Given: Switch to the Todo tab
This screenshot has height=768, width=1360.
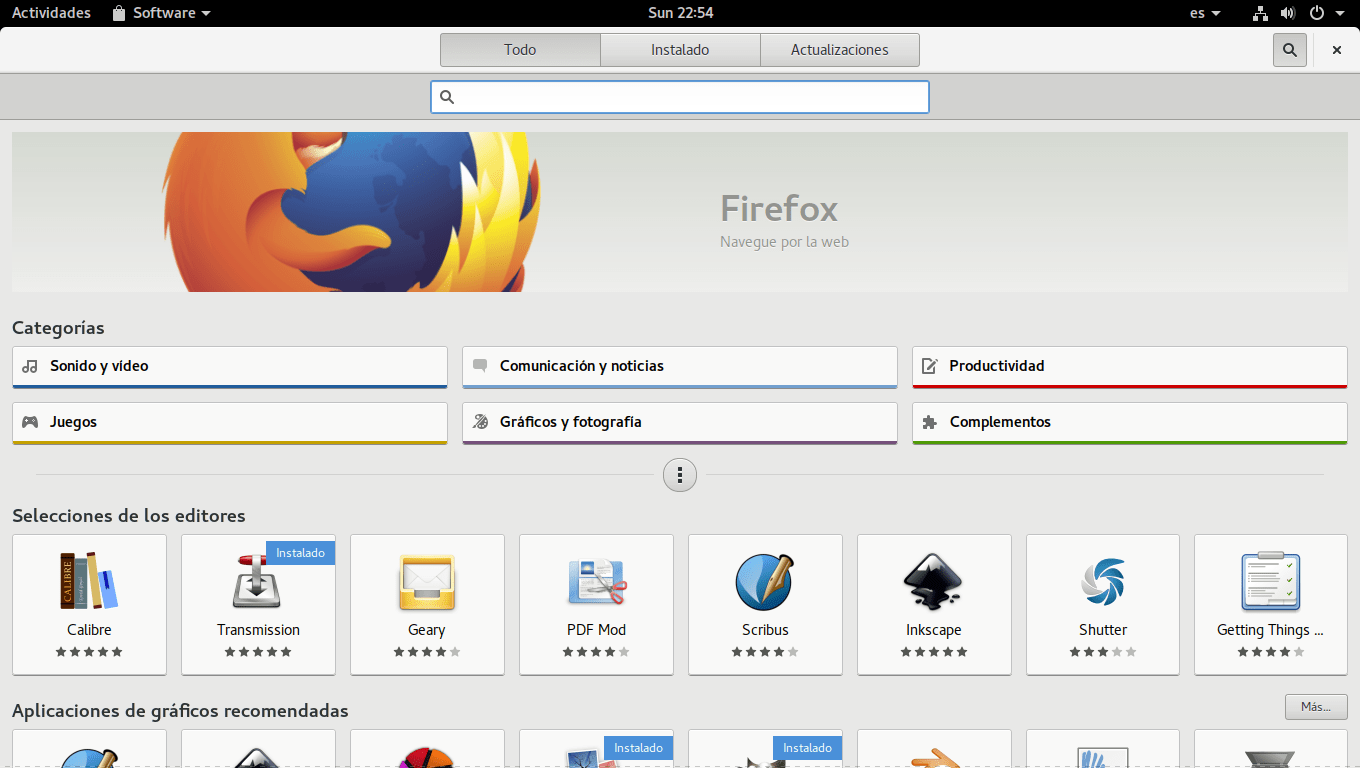Looking at the screenshot, I should (x=520, y=50).
